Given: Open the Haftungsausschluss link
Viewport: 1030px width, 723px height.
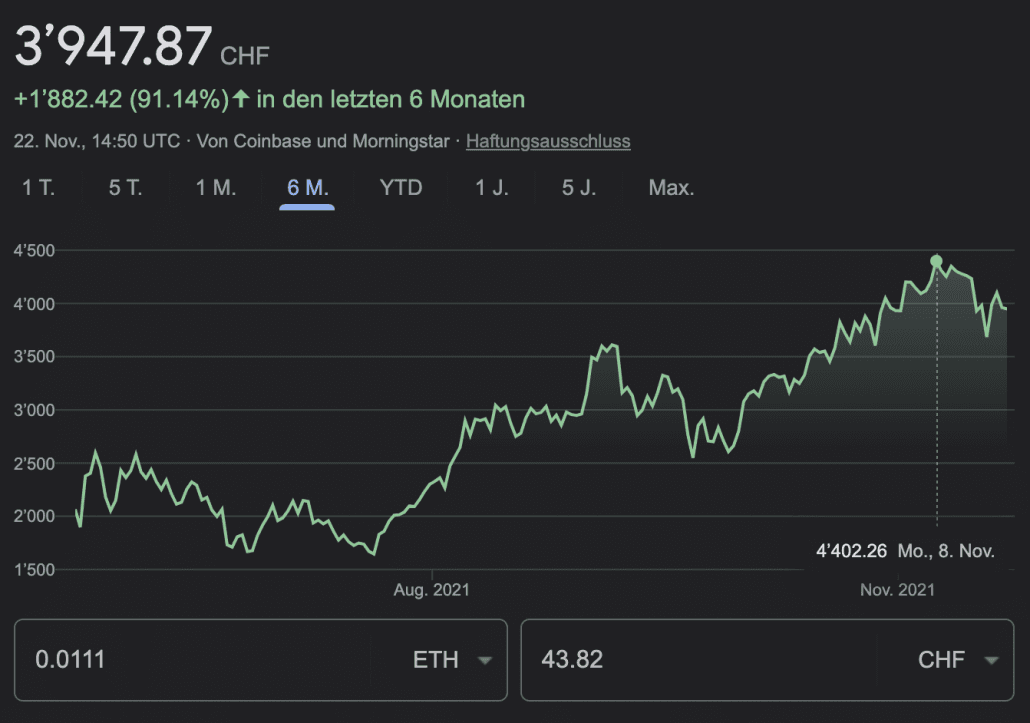Looking at the screenshot, I should pos(548,141).
